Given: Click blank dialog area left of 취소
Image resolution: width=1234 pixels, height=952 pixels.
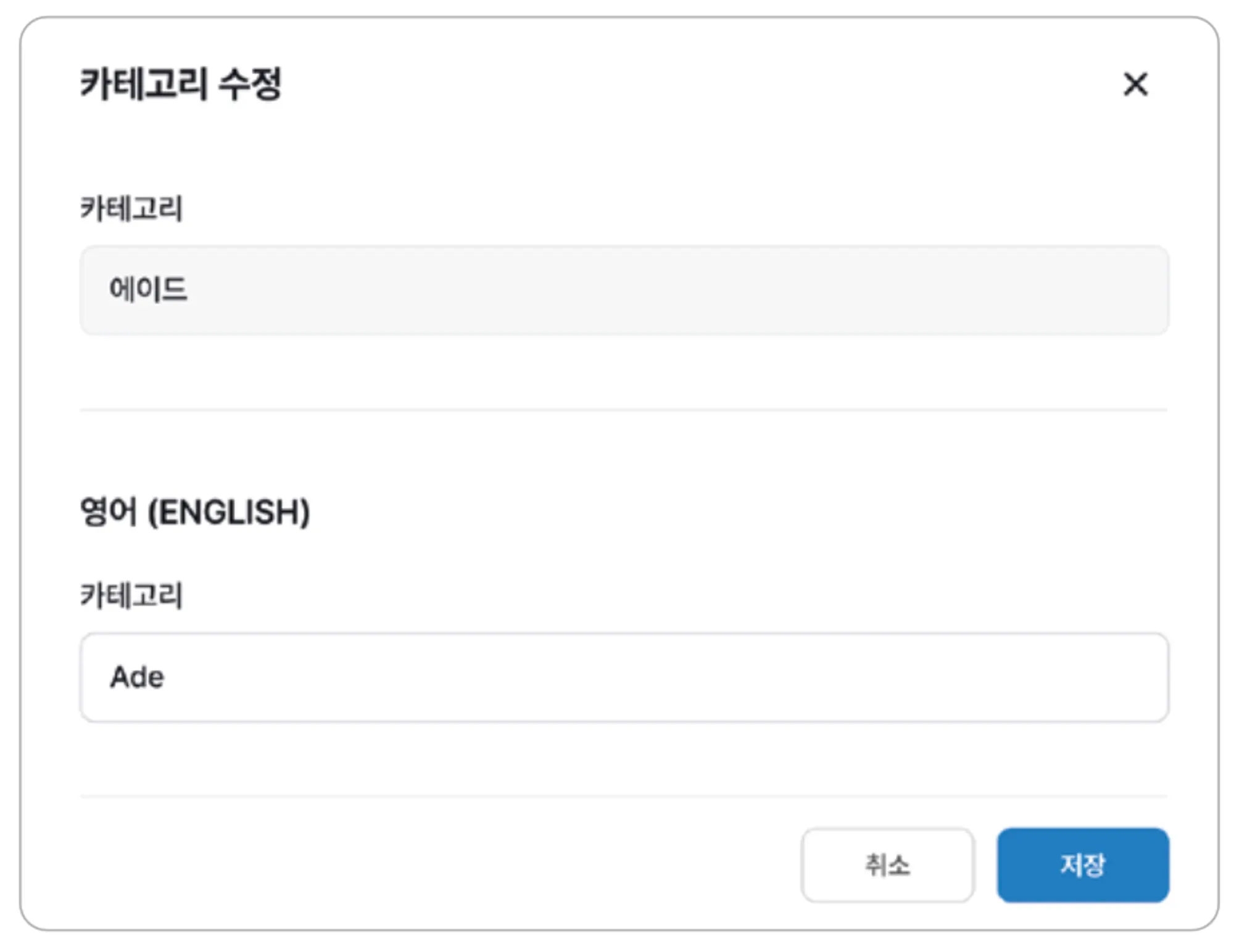Looking at the screenshot, I should [432, 864].
